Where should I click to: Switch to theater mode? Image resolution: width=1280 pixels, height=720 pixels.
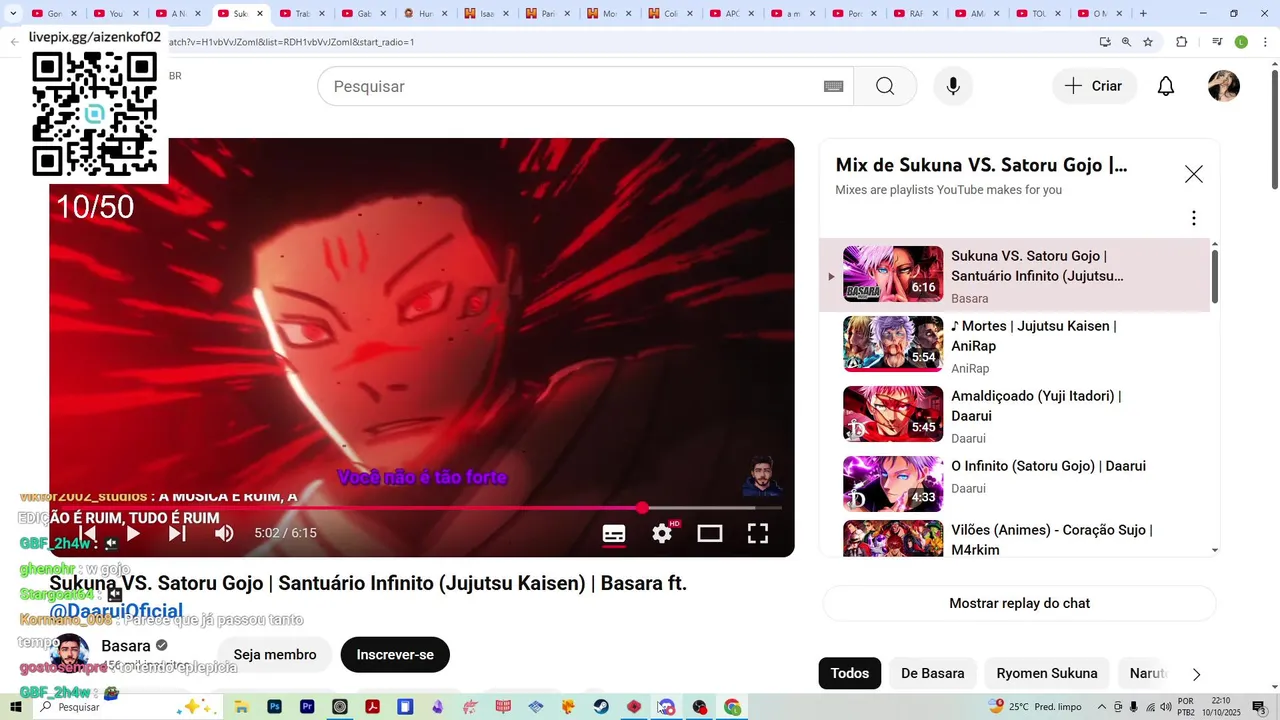tap(710, 533)
